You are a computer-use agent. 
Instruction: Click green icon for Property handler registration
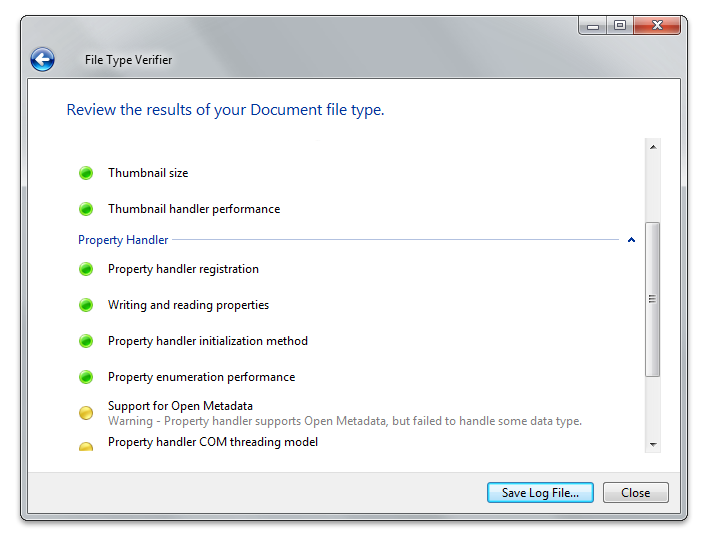point(86,269)
